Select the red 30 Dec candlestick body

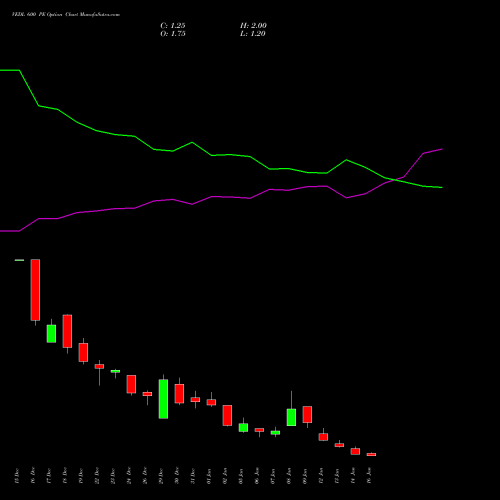click(179, 394)
